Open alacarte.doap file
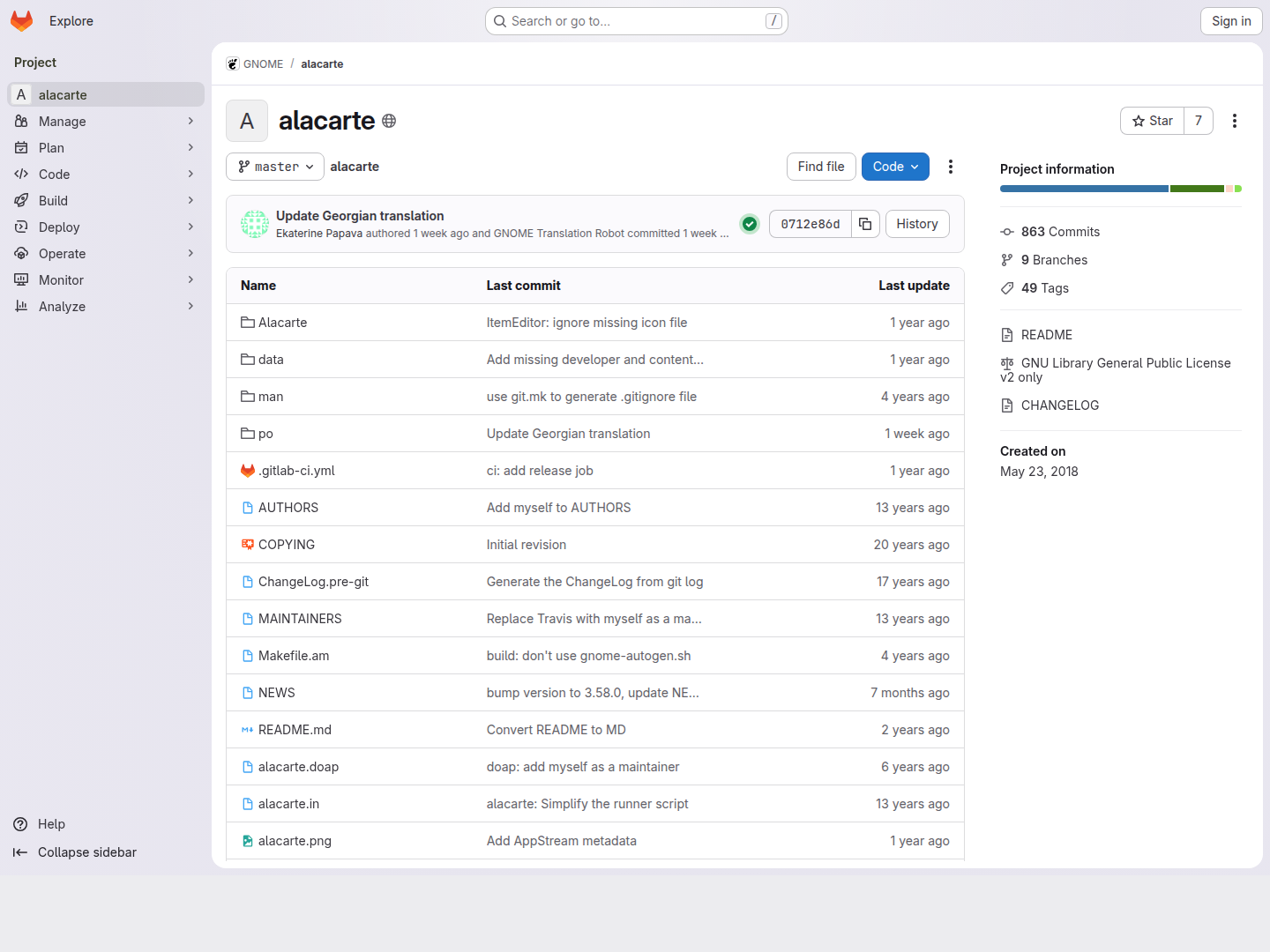The width and height of the screenshot is (1270, 952). [298, 767]
